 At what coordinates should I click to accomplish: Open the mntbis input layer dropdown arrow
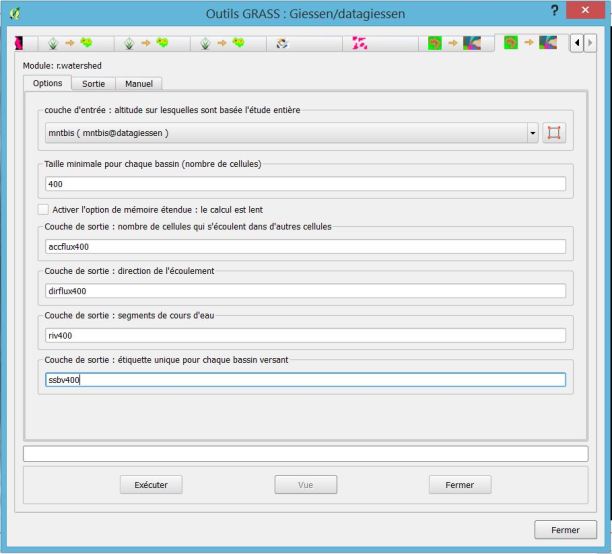click(532, 133)
